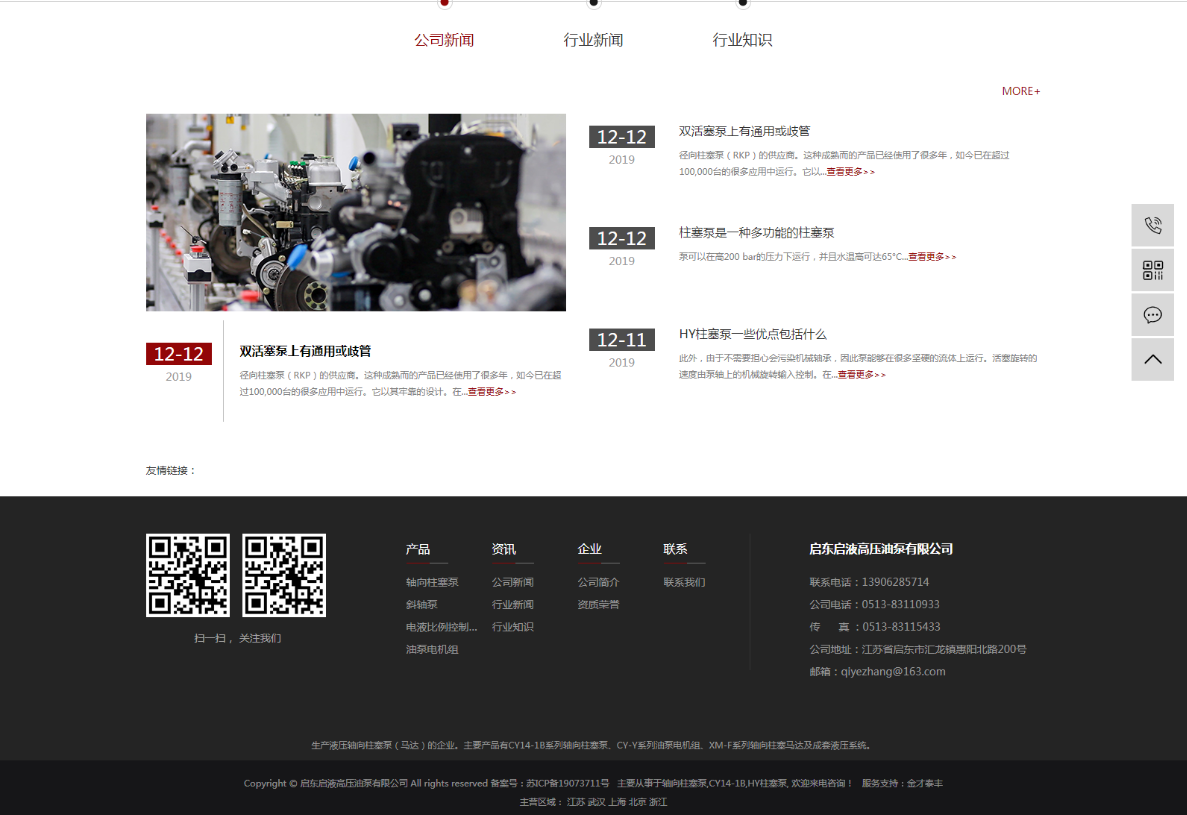Open article 柱塞泵是一种多功能的柱塞泵
Screen dimensions: 1187x815
click(x=756, y=232)
